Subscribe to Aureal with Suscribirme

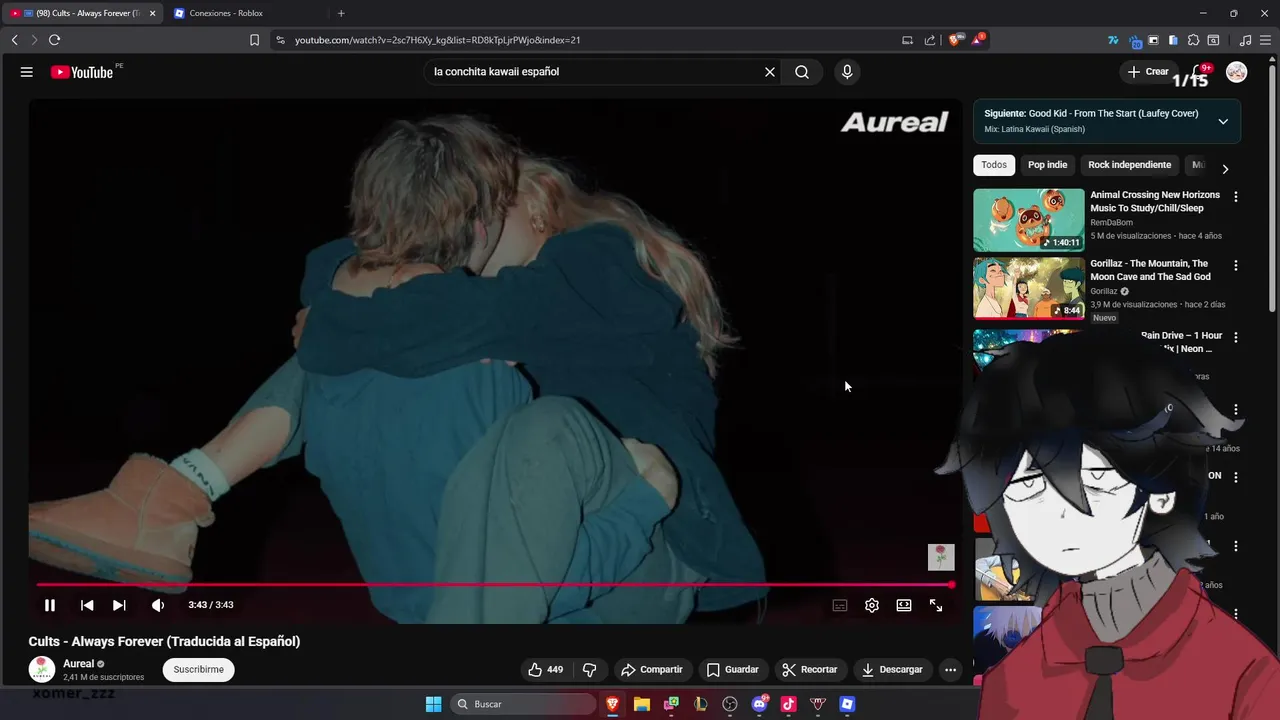point(198,669)
